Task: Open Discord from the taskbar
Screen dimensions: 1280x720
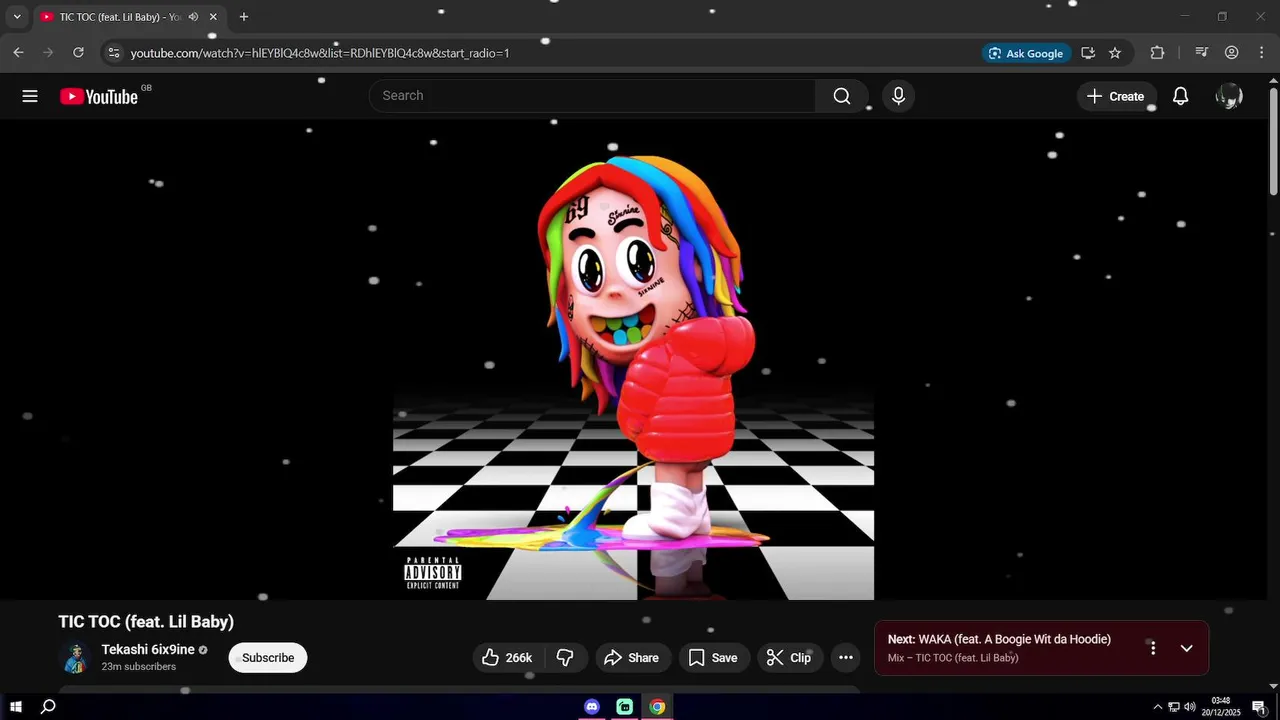Action: pyautogui.click(x=592, y=707)
